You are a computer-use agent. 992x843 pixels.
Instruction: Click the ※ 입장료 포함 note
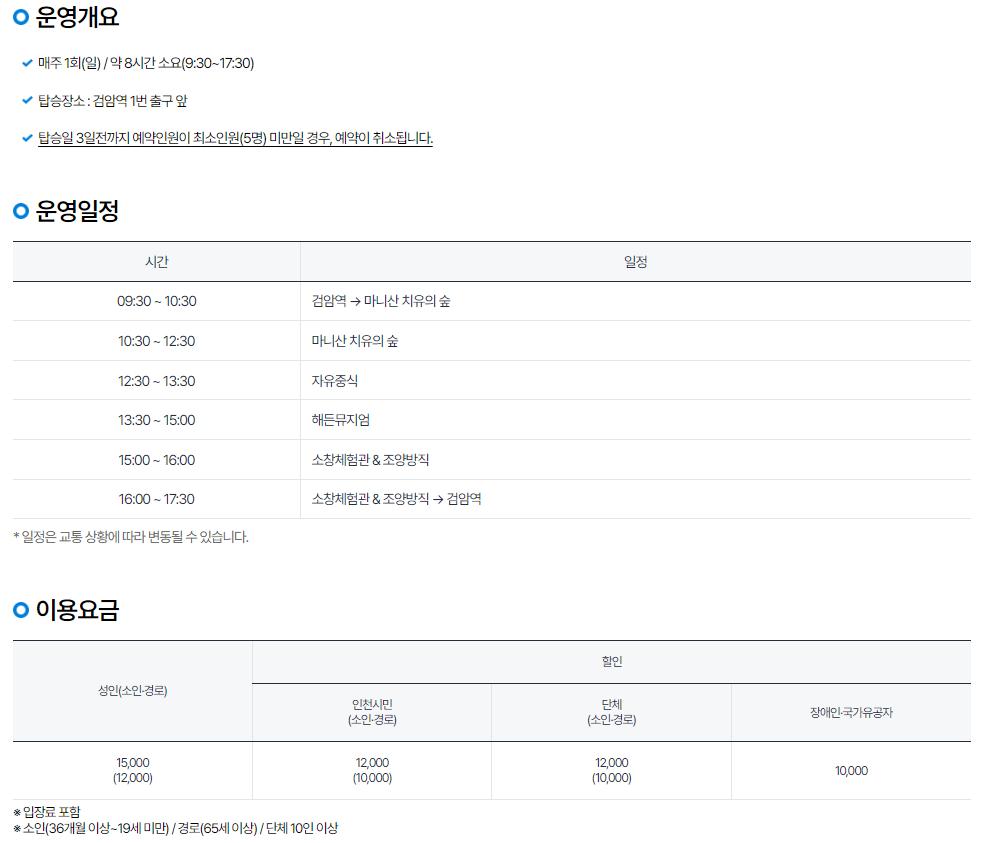pyautogui.click(x=47, y=812)
